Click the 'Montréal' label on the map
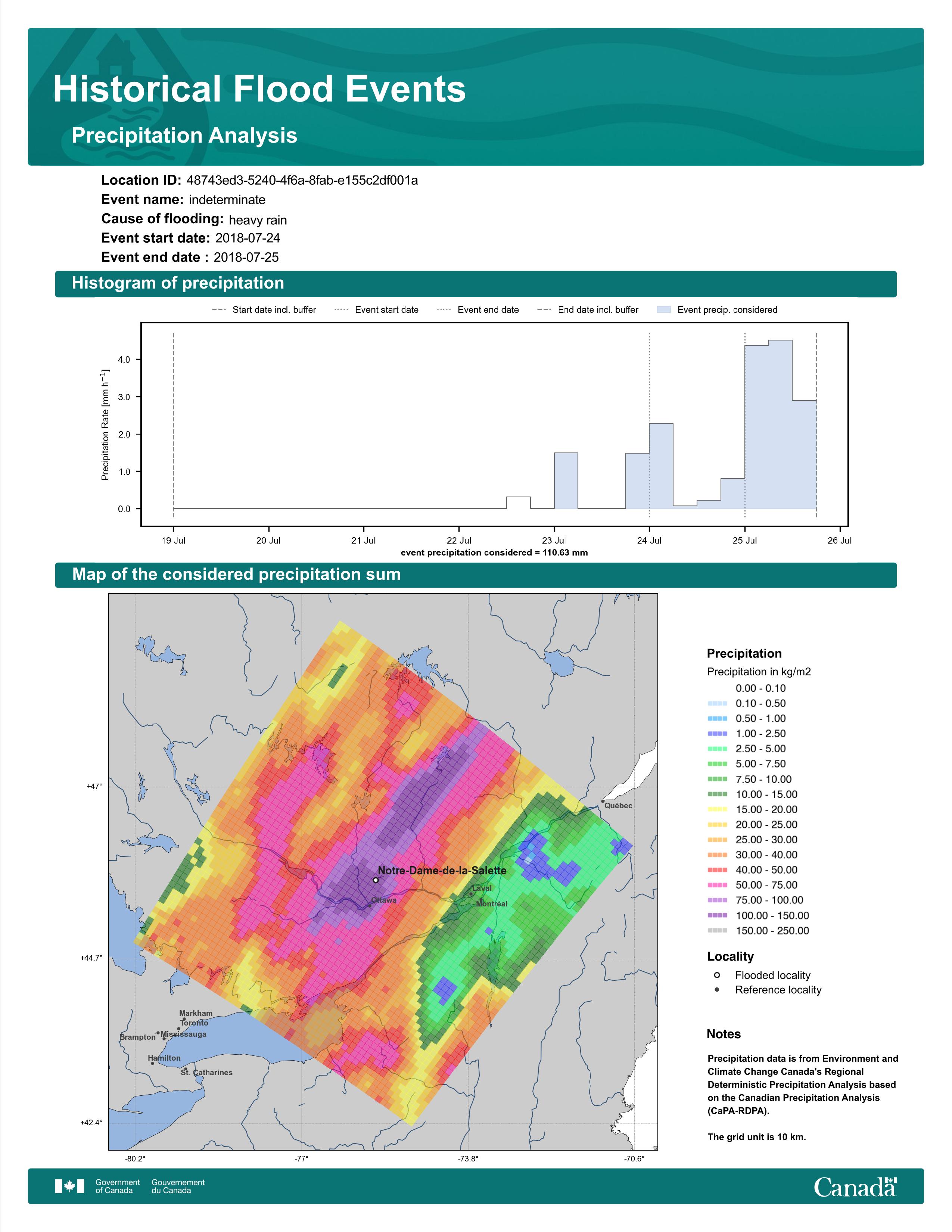 (492, 904)
